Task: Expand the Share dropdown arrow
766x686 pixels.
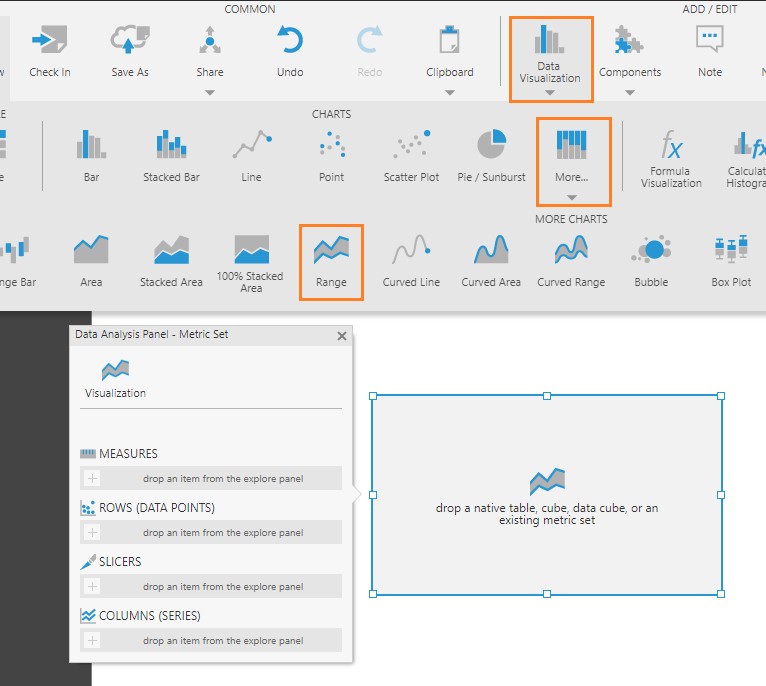Action: tap(210, 93)
